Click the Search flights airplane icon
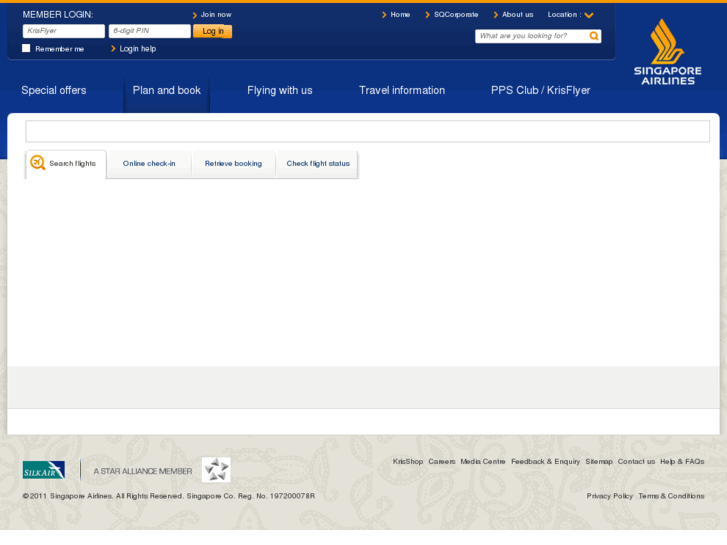Screen dimensions: 727x545 tap(38, 162)
